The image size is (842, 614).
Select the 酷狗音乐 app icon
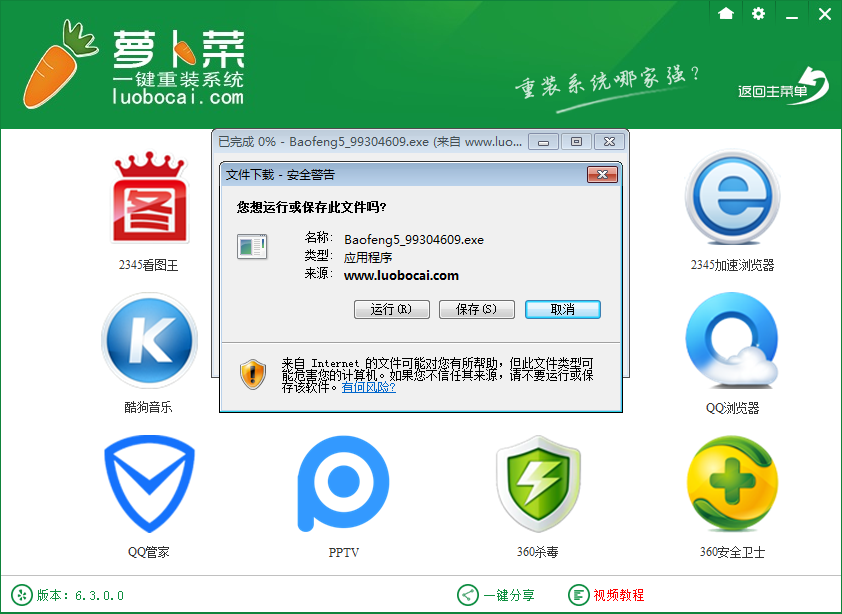click(149, 340)
